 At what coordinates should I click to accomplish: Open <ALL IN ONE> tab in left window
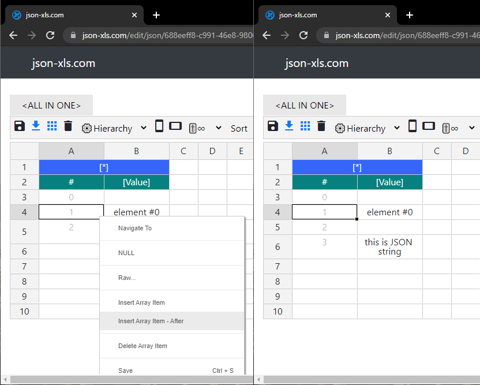[x=51, y=105]
